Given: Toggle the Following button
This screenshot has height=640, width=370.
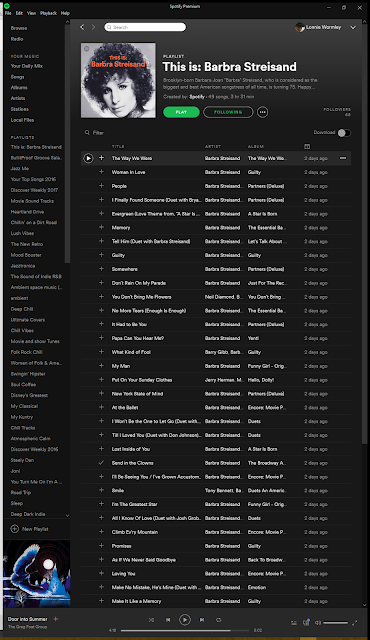Looking at the screenshot, I should point(228,112).
